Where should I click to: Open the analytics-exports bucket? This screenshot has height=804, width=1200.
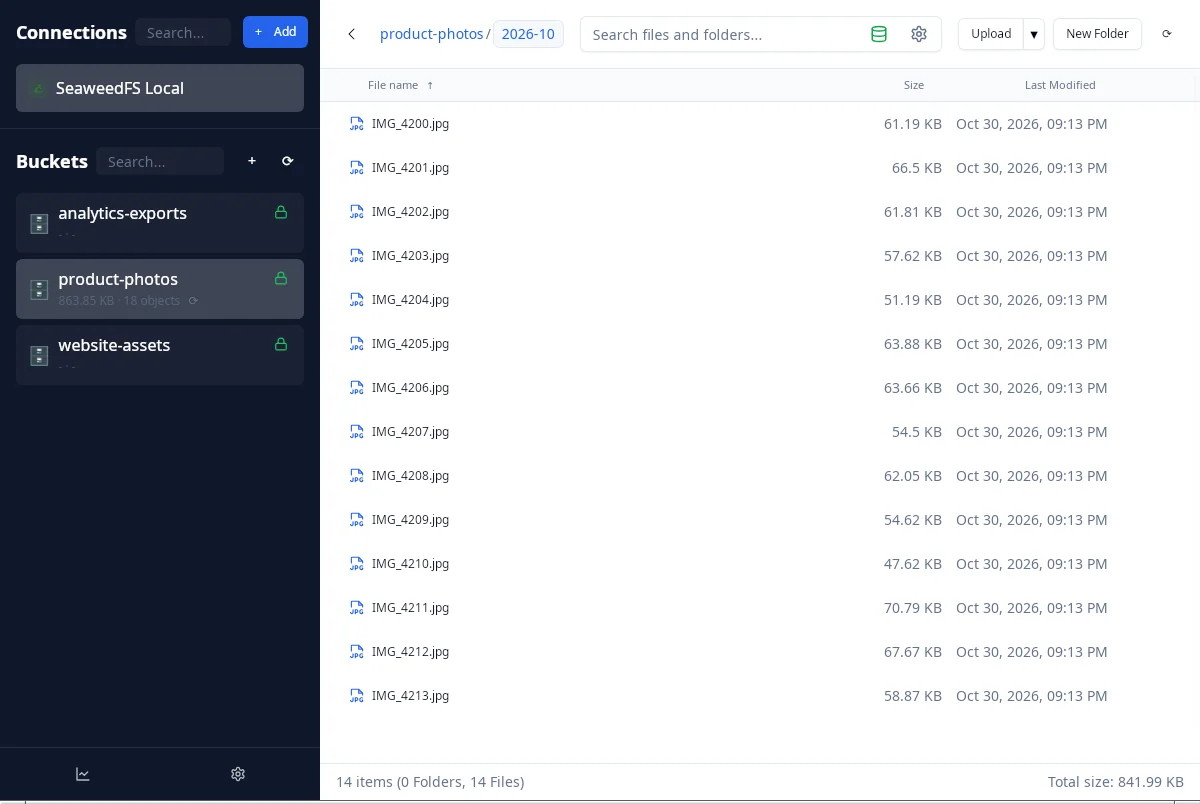point(160,223)
